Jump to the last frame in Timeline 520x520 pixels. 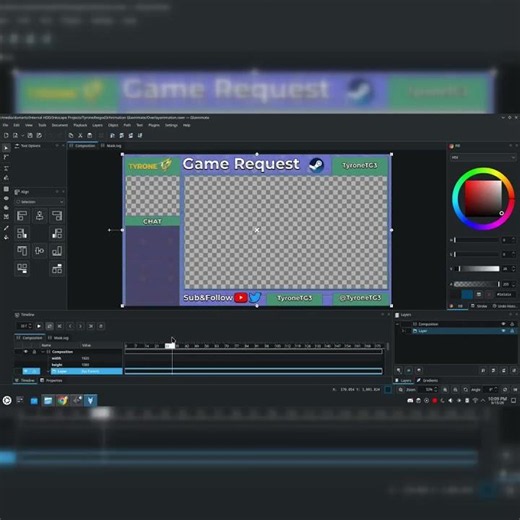coord(91,326)
